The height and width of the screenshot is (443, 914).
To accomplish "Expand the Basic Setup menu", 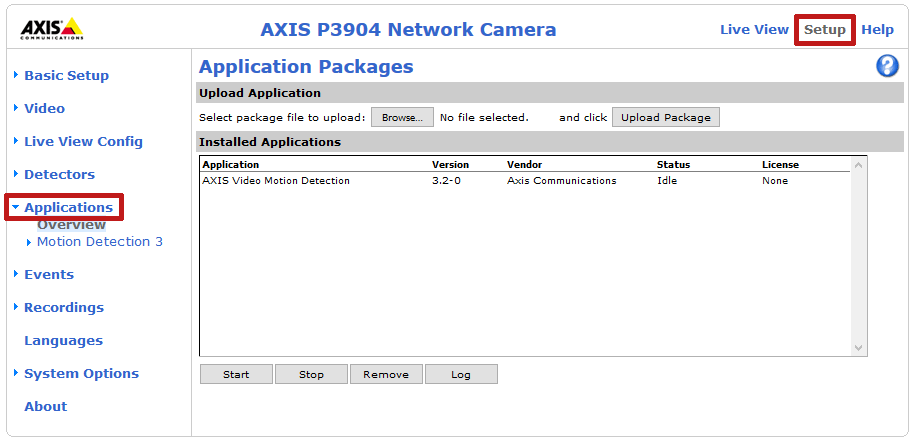I will tap(66, 75).
